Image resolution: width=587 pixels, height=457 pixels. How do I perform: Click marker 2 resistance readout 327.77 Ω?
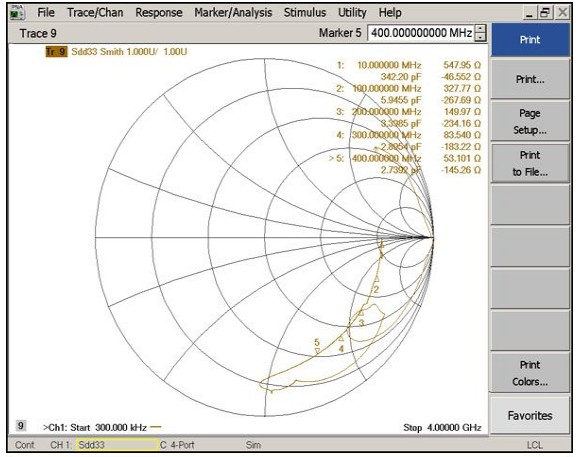point(462,88)
